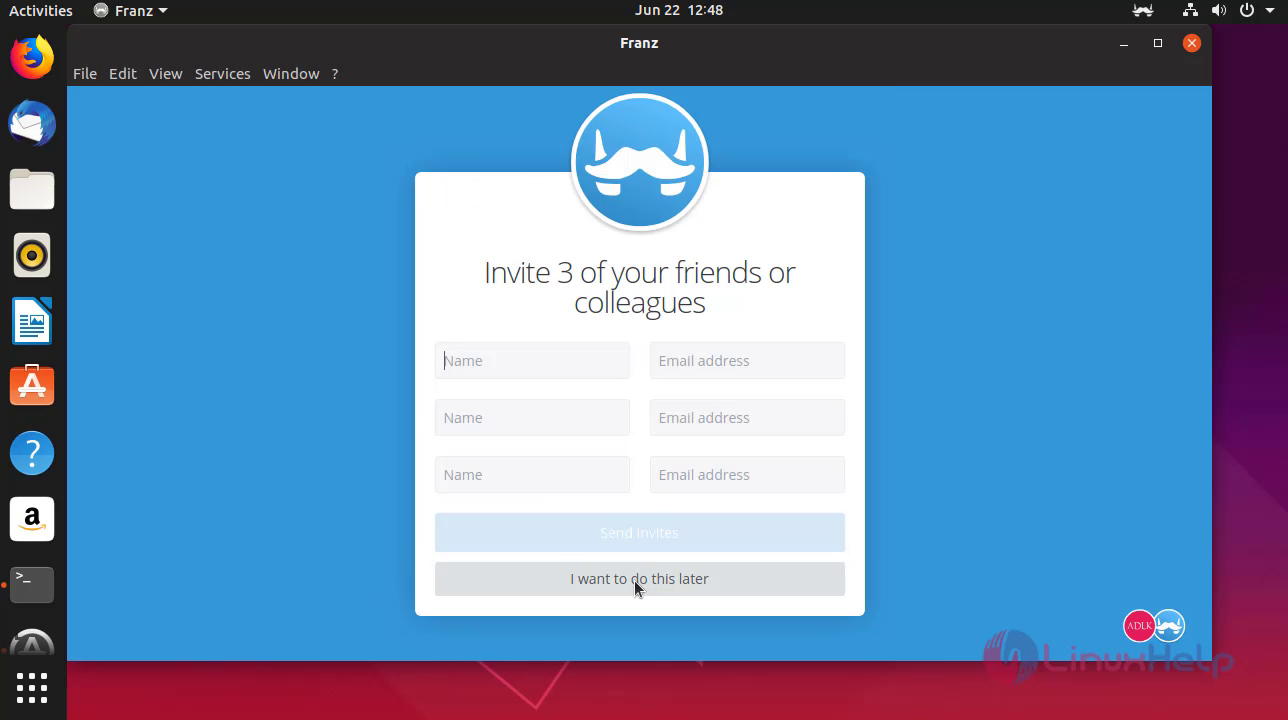The height and width of the screenshot is (720, 1288).
Task: Focus the second Email address field
Action: (x=747, y=418)
